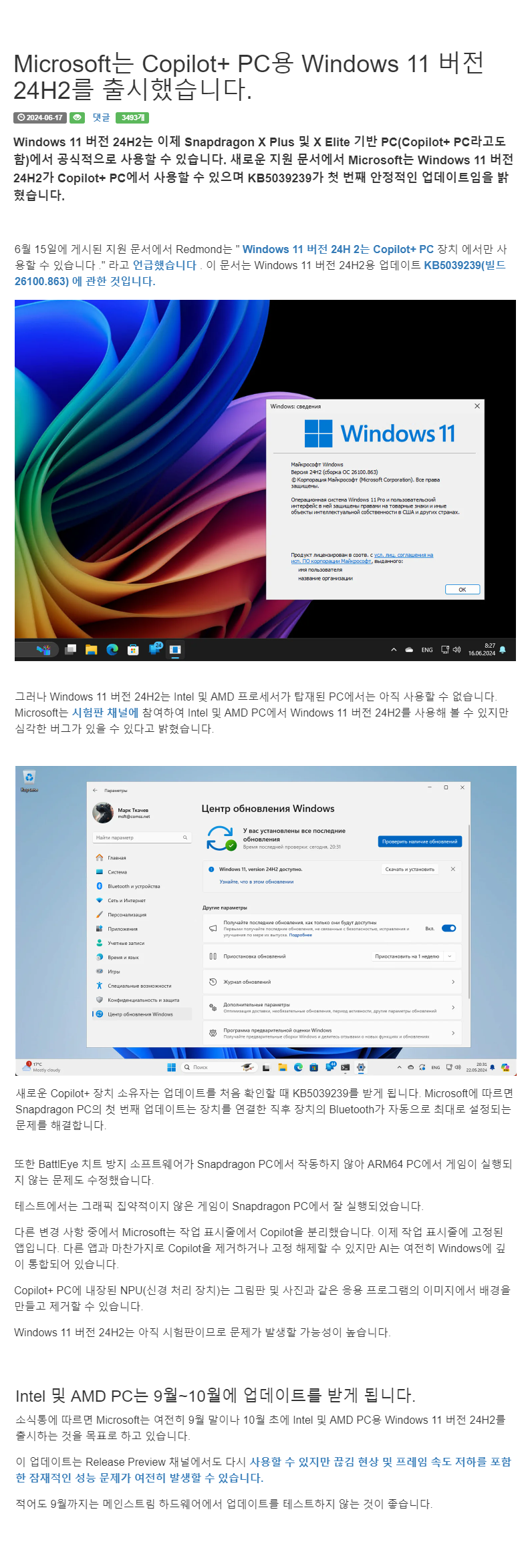
Task: Open the link about 끊김 현상 및 프레임 속도 저하
Action: pos(263,1470)
